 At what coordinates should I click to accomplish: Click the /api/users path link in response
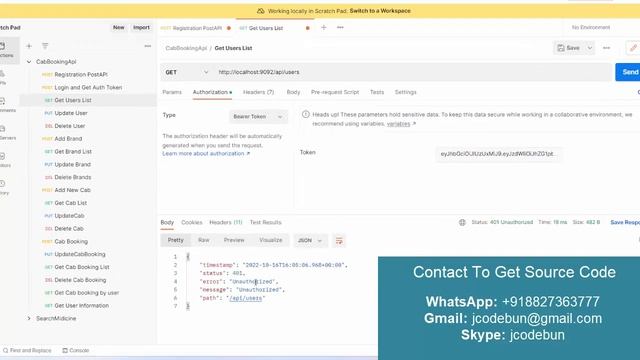pyautogui.click(x=245, y=298)
